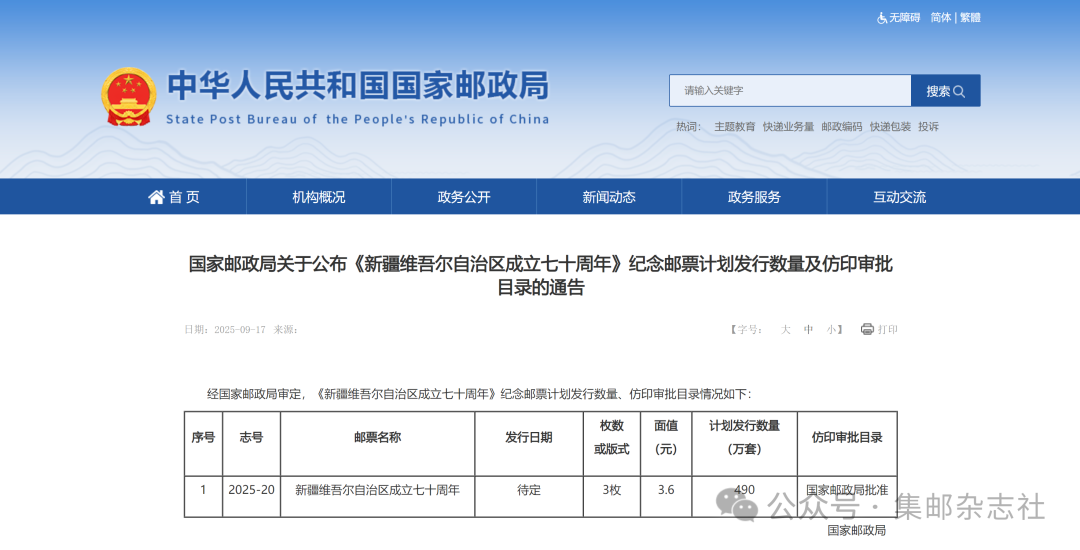1080x550 pixels.
Task: Click the accessibility wheelchair icon
Action: [882, 18]
